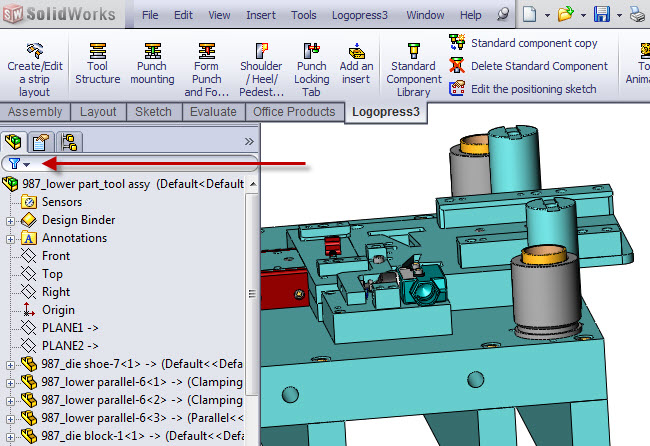
Task: Click the New document icon
Action: tap(529, 15)
